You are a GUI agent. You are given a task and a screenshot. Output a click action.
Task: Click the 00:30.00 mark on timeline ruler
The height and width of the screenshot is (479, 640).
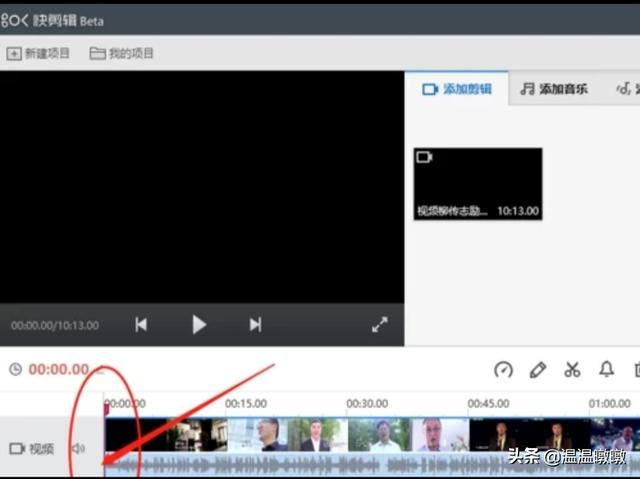point(367,404)
